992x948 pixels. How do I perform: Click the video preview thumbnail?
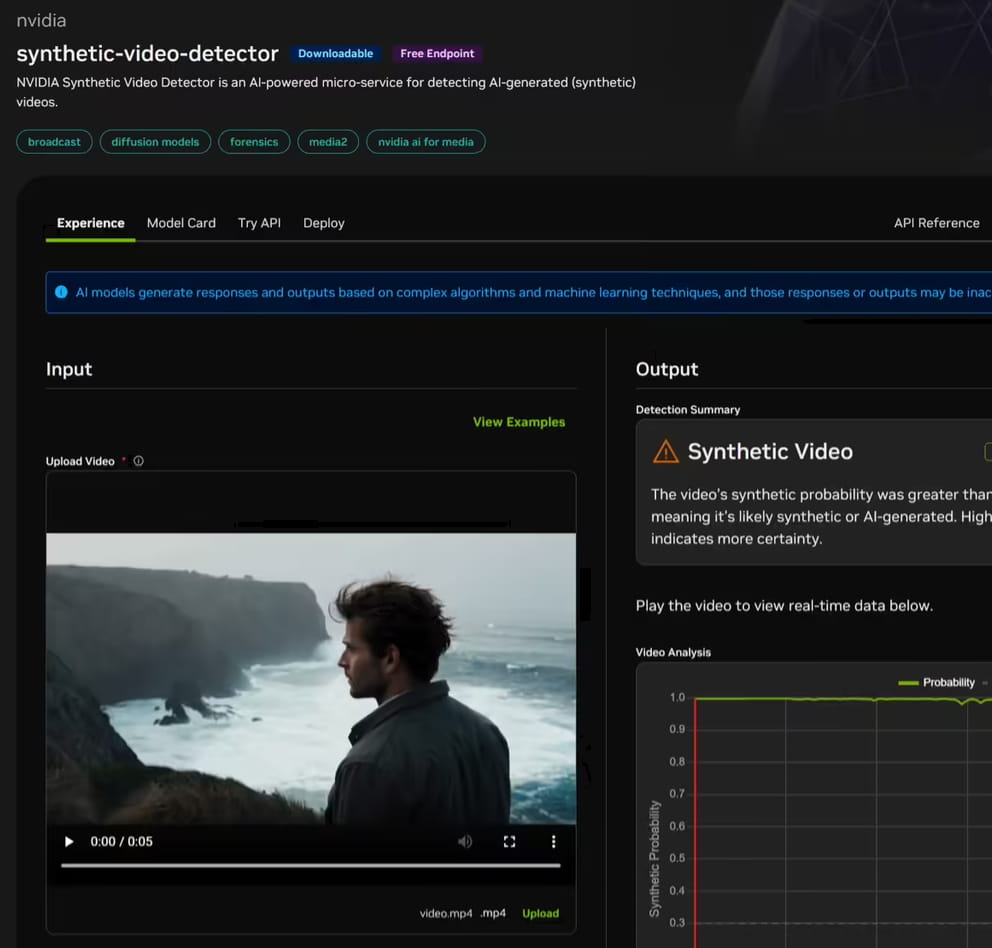point(311,678)
